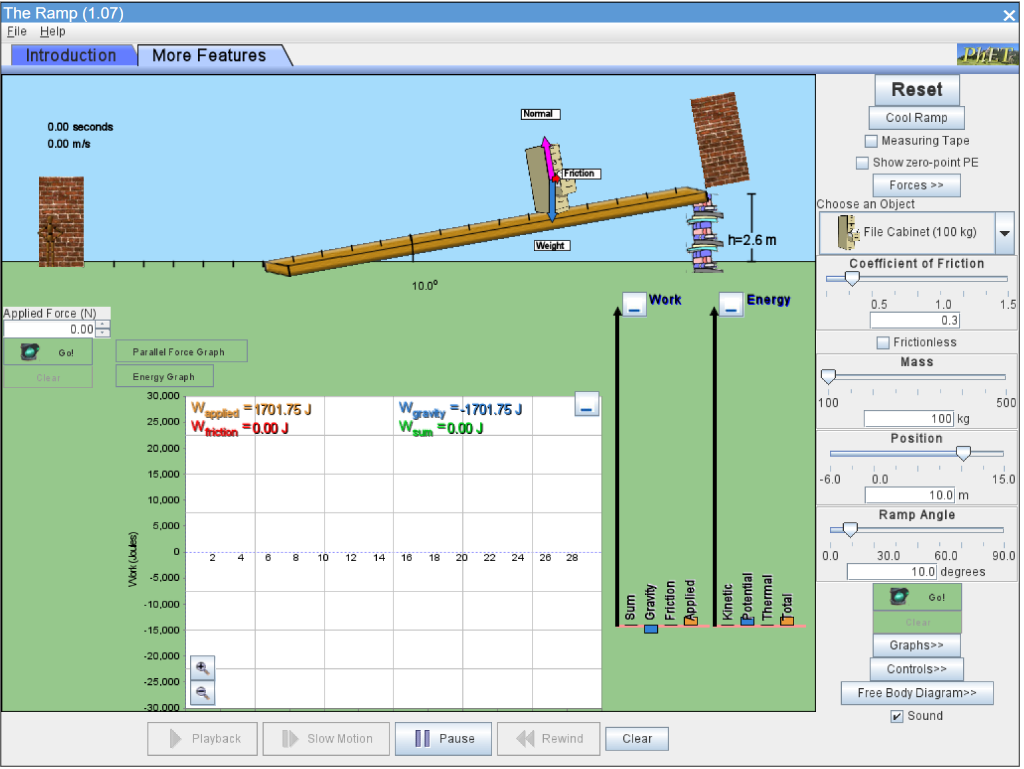Zoom out on the work graph

[202, 693]
